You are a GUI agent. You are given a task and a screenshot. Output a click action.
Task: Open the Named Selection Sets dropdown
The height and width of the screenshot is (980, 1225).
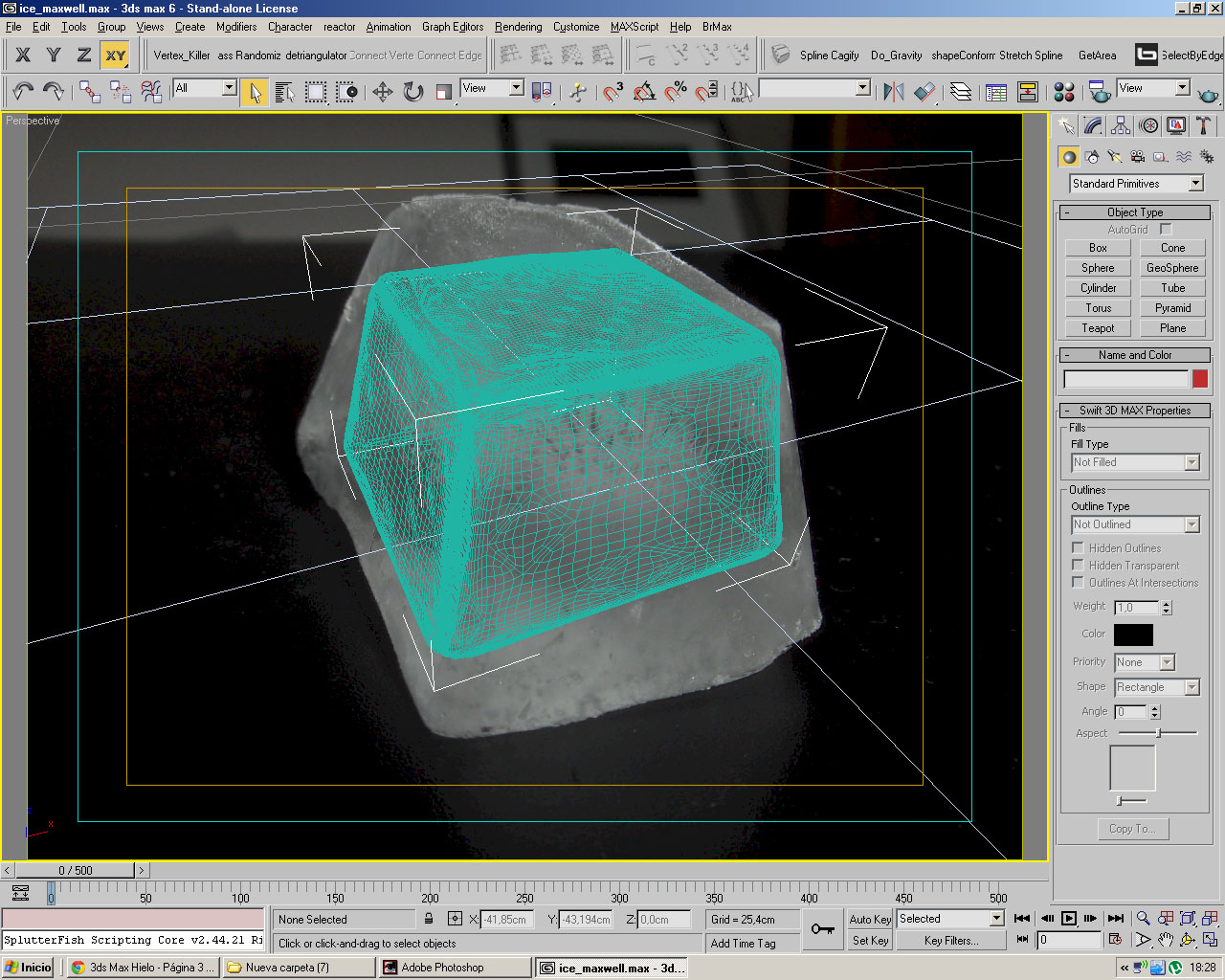814,88
